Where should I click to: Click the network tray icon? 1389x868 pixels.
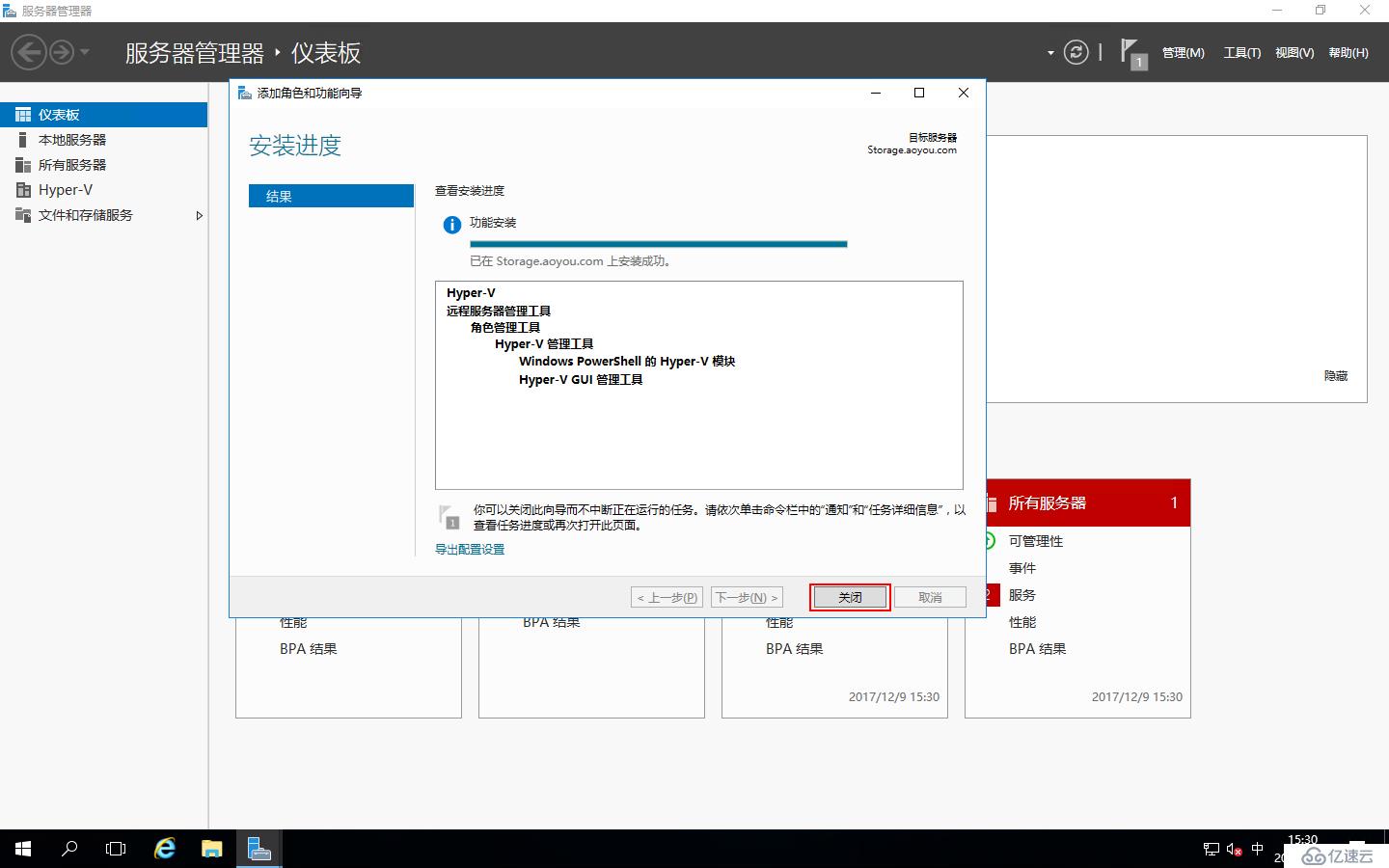[x=1212, y=850]
